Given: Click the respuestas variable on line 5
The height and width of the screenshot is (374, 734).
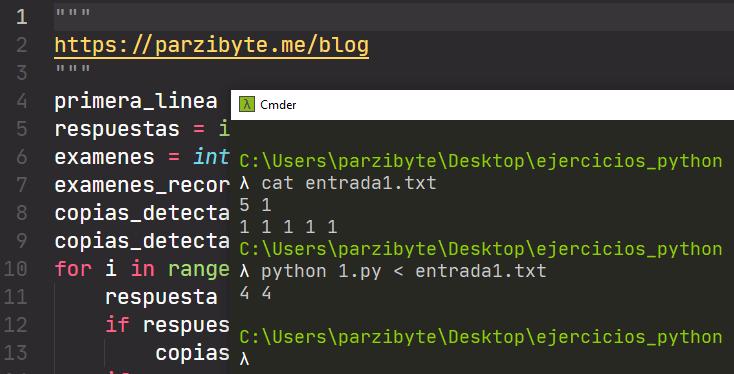Looking at the screenshot, I should tap(117, 130).
